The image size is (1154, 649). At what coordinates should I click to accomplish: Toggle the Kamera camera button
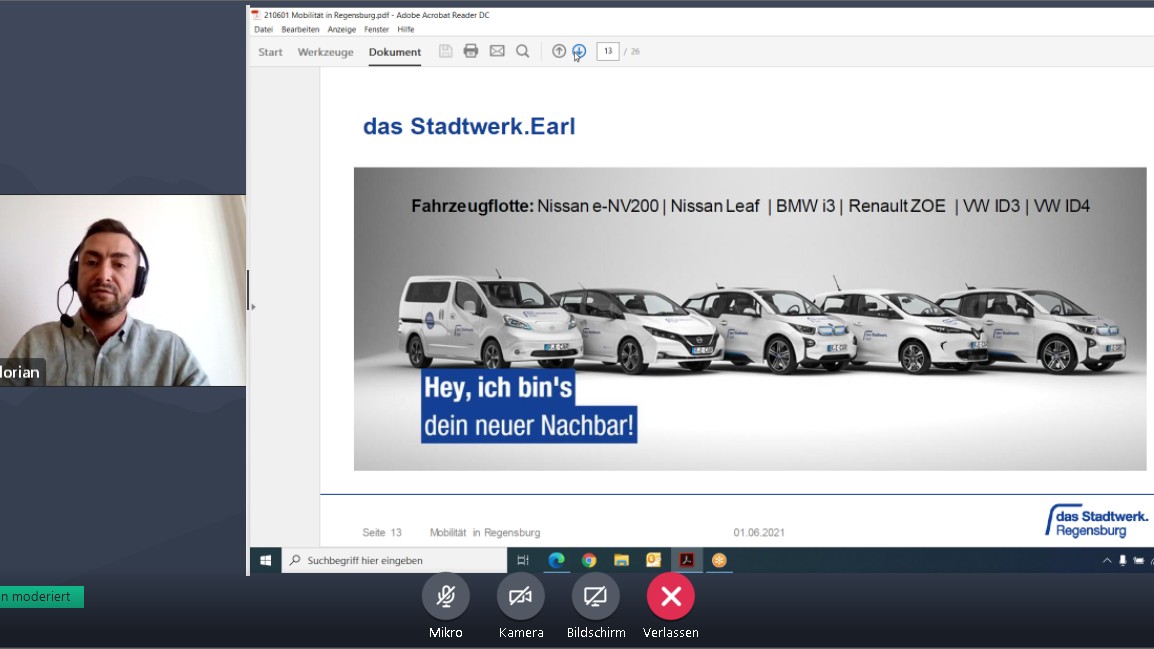(520, 596)
